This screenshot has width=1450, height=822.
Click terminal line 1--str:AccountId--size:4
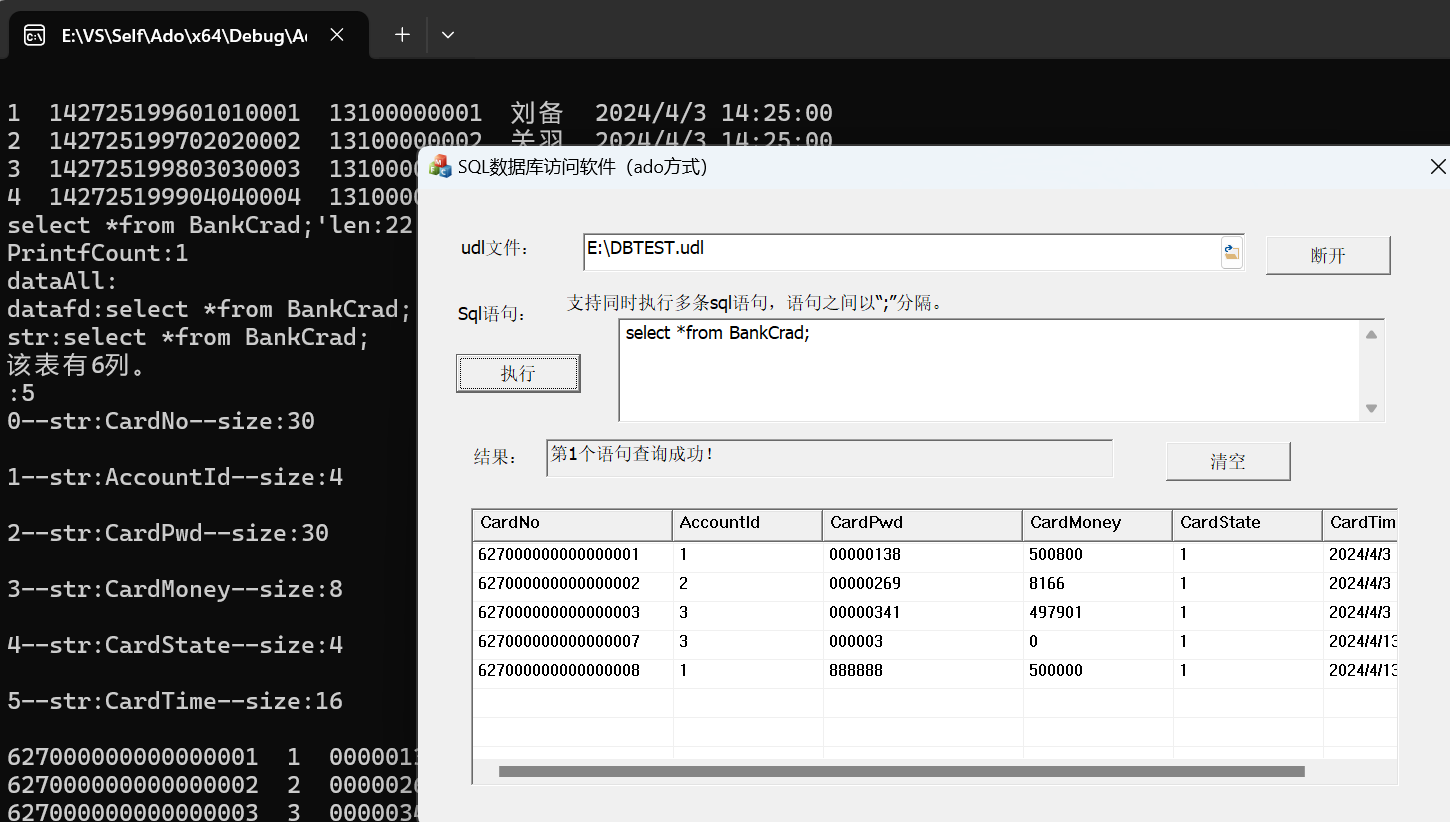click(x=175, y=477)
